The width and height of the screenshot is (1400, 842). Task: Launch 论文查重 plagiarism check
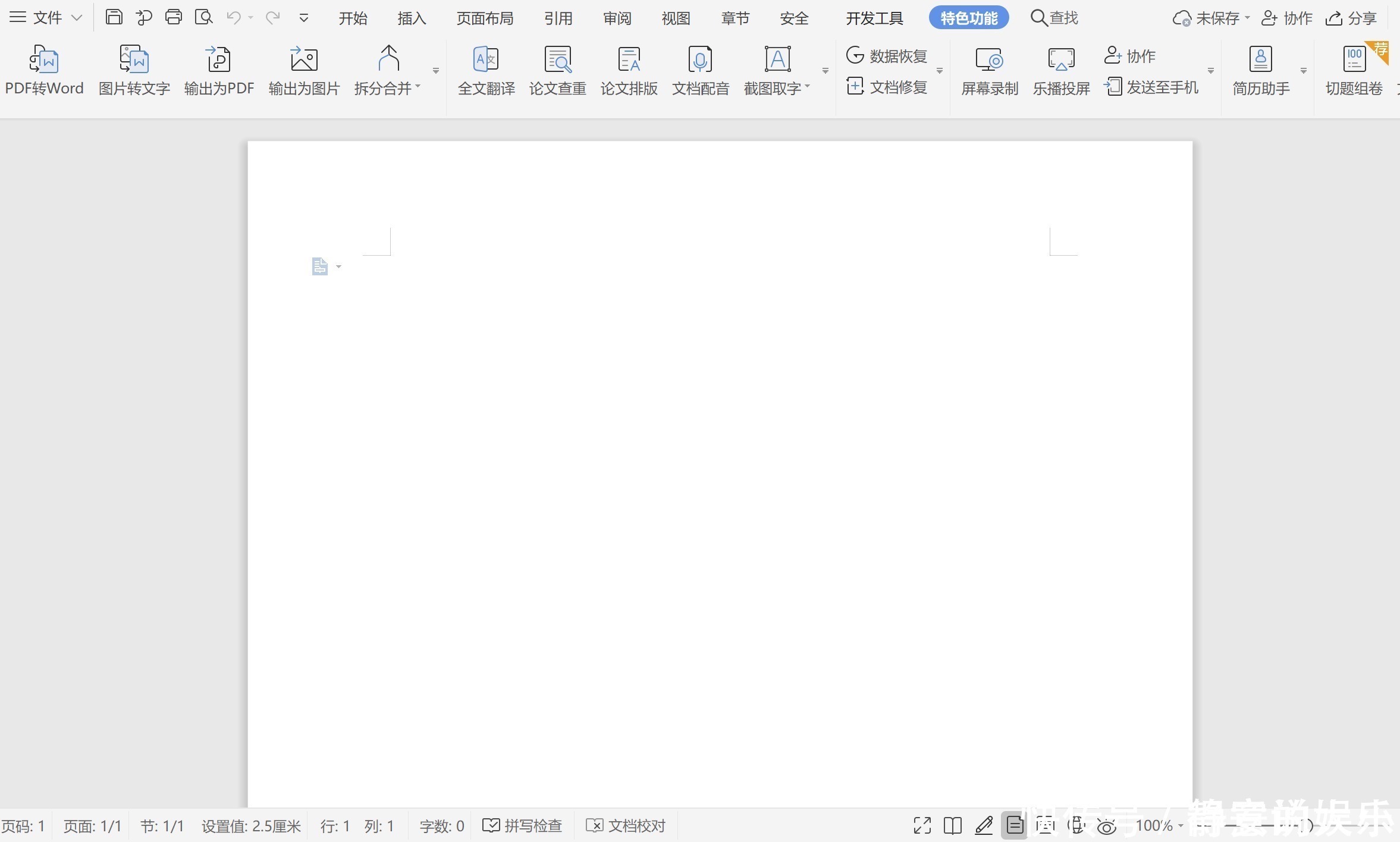(x=558, y=70)
